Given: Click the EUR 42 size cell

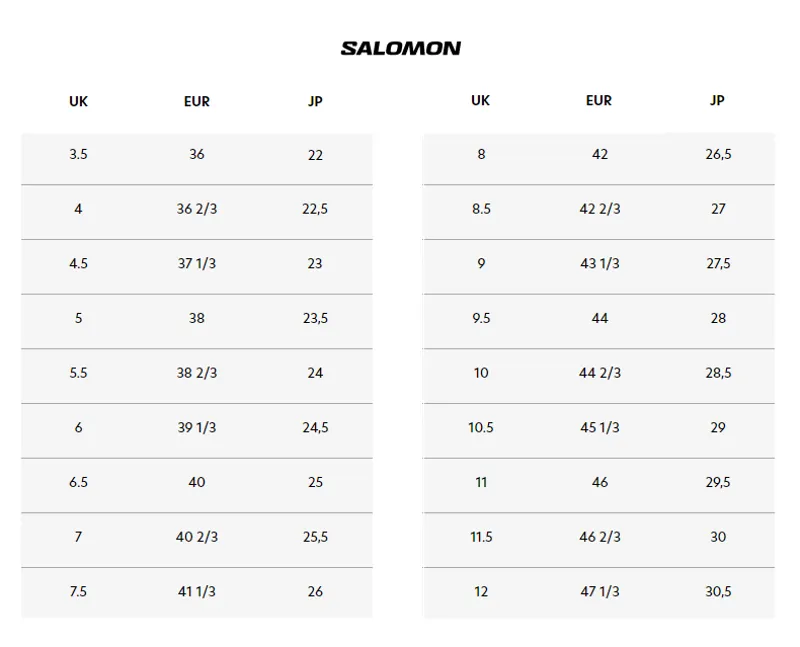Looking at the screenshot, I should [x=600, y=154].
